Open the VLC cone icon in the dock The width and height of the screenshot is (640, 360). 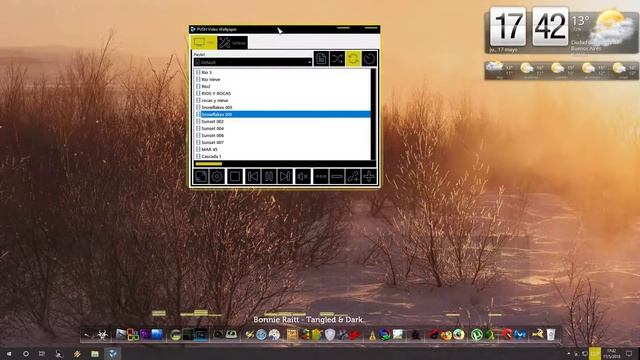(x=372, y=336)
